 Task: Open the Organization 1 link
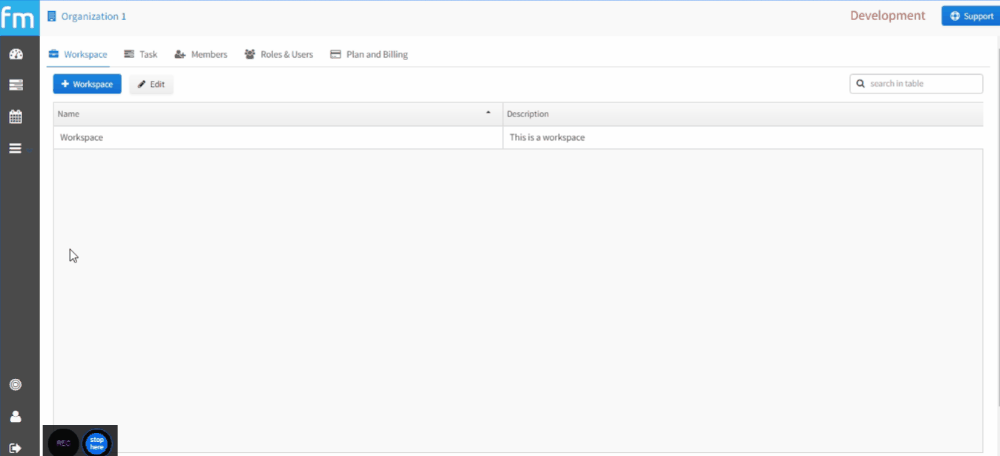(94, 17)
